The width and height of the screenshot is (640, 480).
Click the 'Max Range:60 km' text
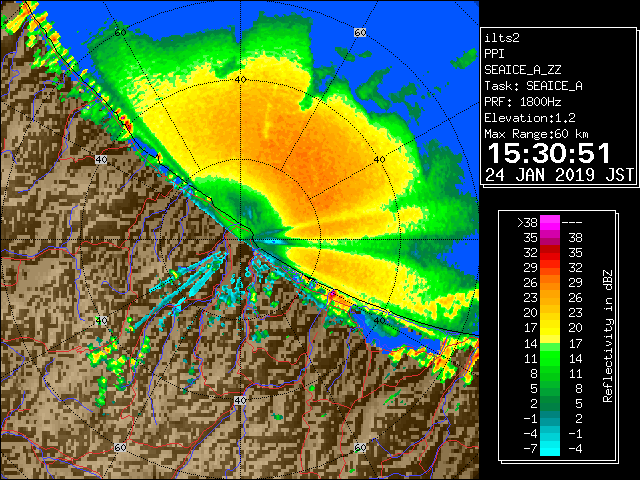(x=536, y=134)
